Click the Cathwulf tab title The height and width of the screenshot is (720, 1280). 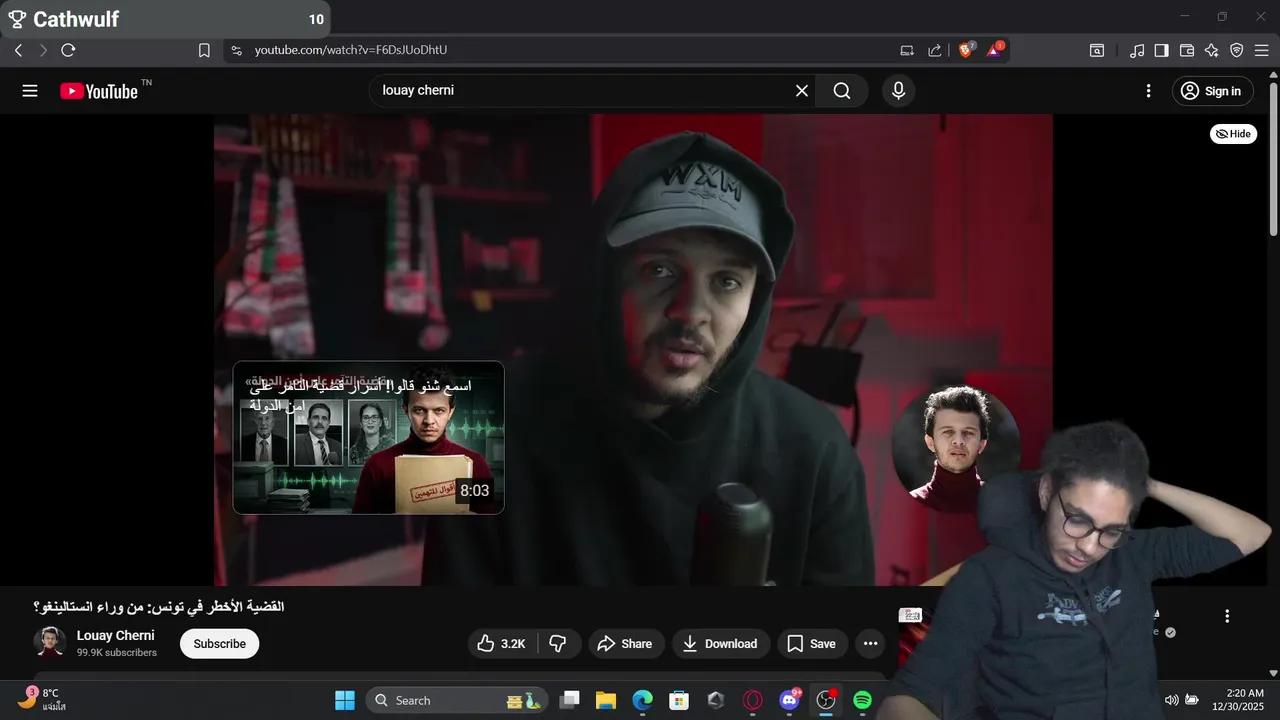76,19
